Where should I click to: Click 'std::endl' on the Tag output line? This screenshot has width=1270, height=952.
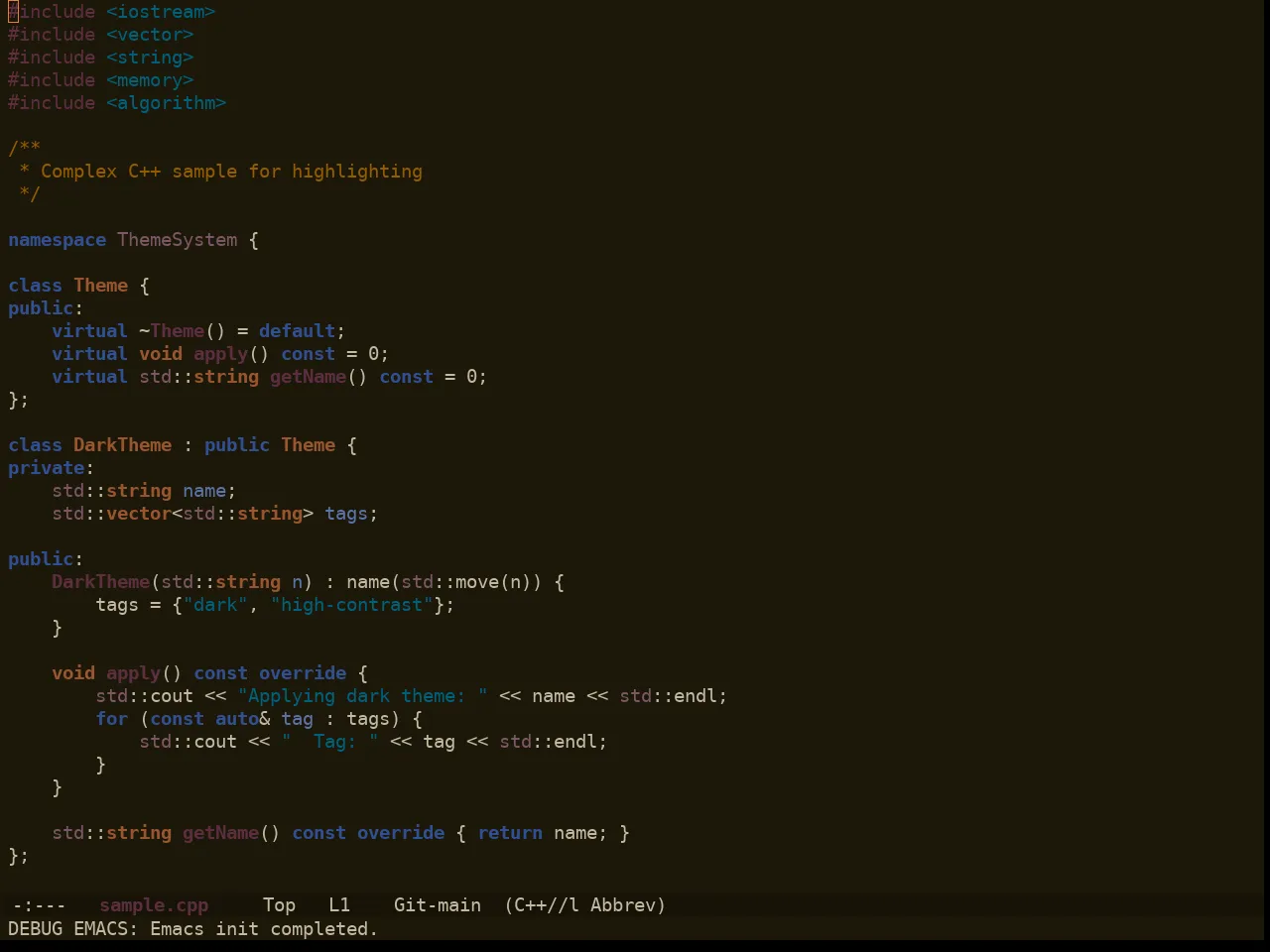(x=549, y=742)
